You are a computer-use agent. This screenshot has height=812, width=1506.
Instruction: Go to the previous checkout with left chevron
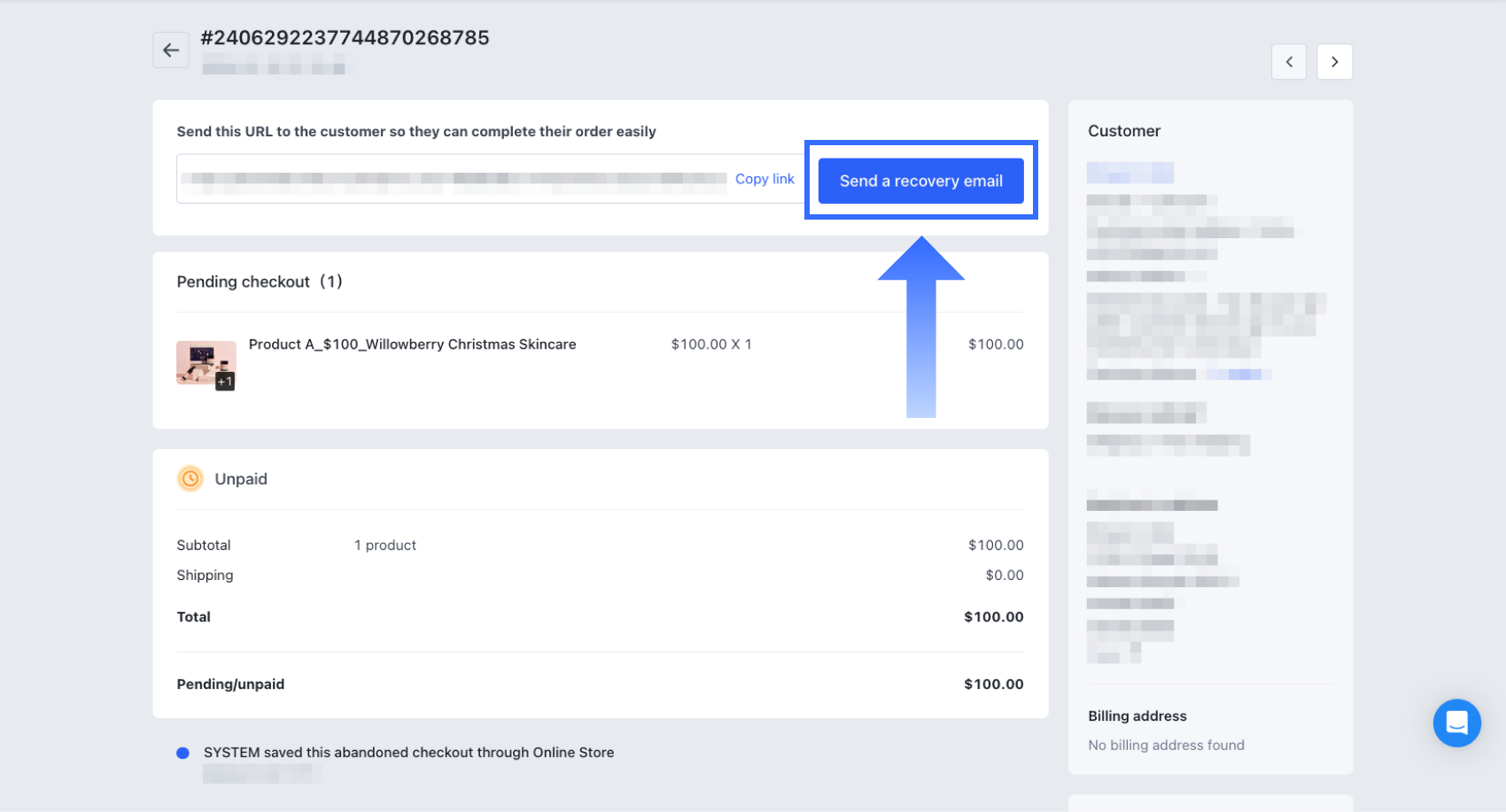point(1289,62)
